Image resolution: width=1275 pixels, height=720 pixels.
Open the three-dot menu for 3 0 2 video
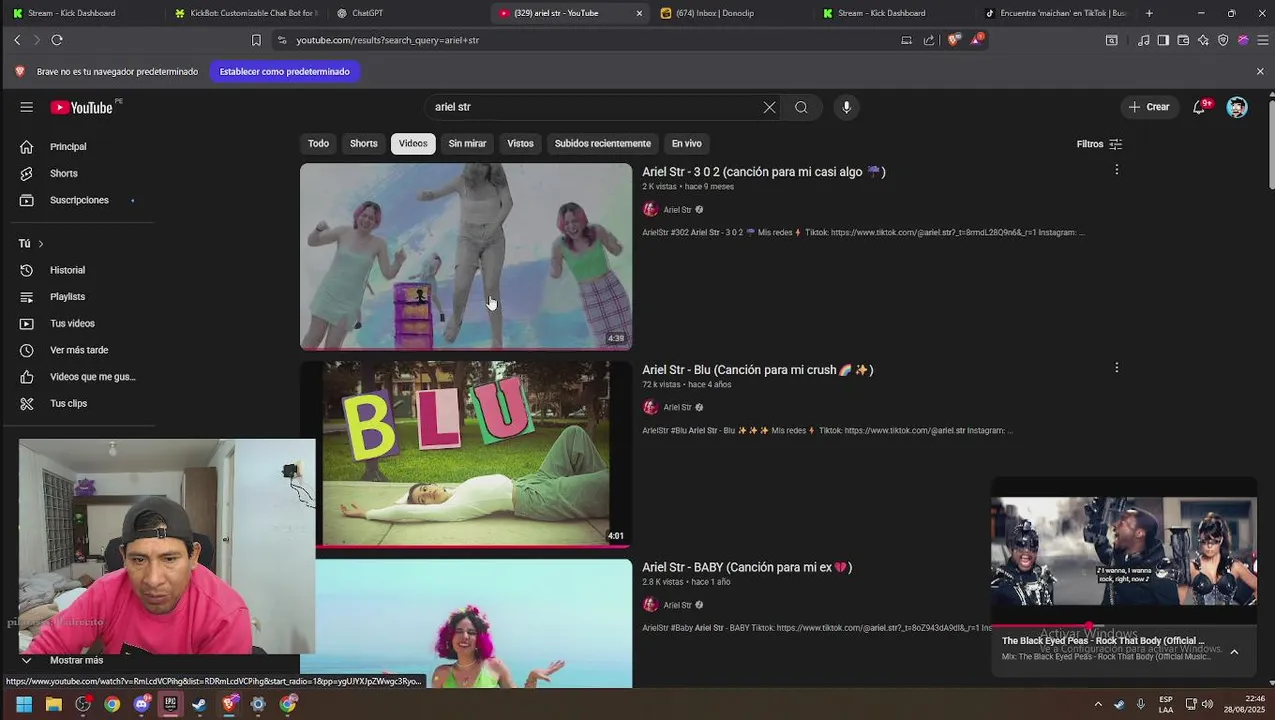[1116, 170]
